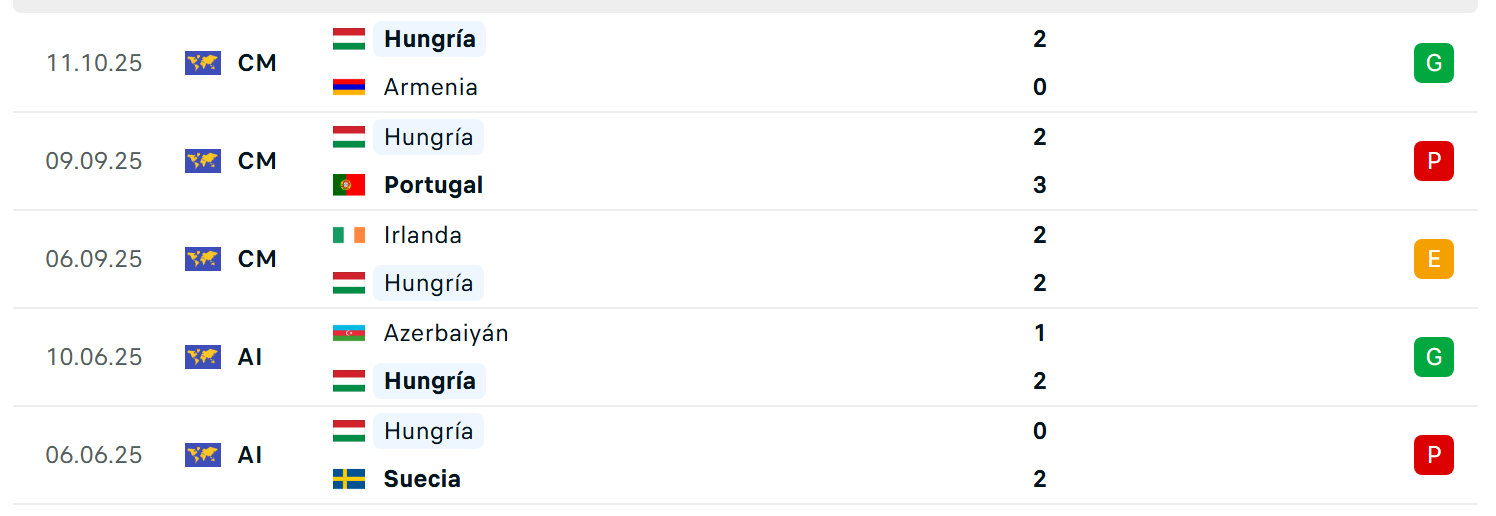Open the Suecia team link
The image size is (1496, 516).
(x=422, y=479)
